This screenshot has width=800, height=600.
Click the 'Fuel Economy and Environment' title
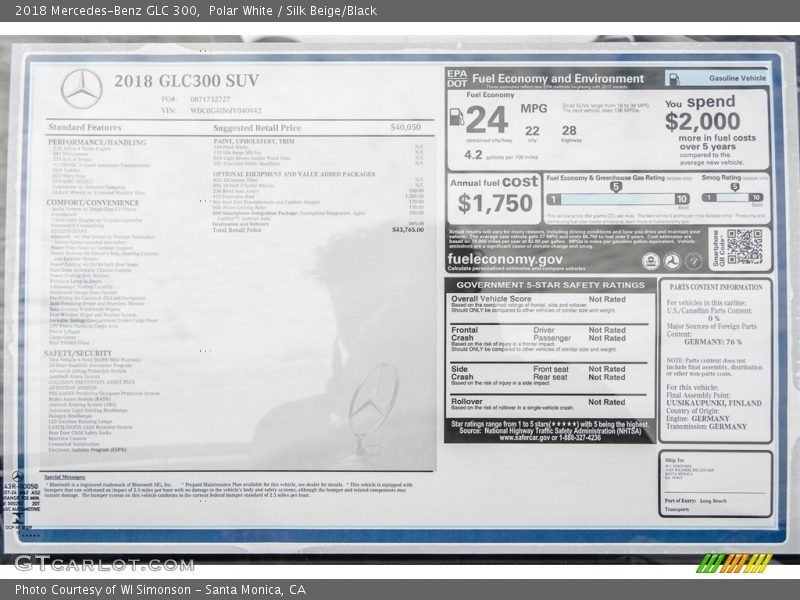(x=558, y=79)
